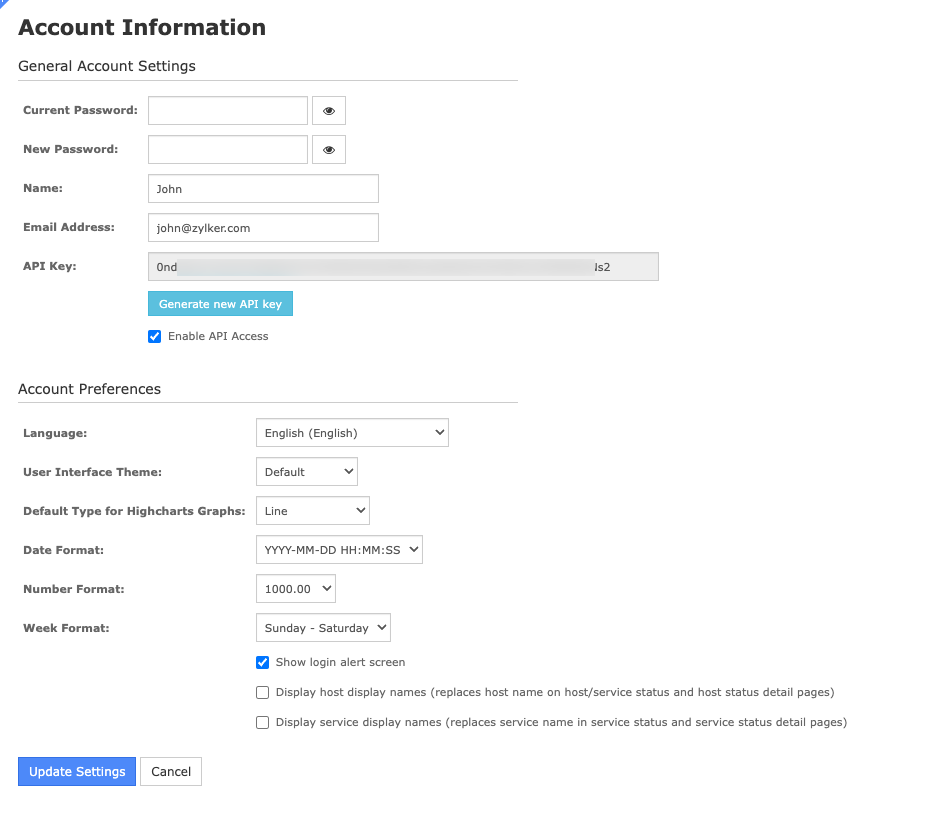
Task: Click the Email Address input field
Action: pyautogui.click(x=264, y=228)
